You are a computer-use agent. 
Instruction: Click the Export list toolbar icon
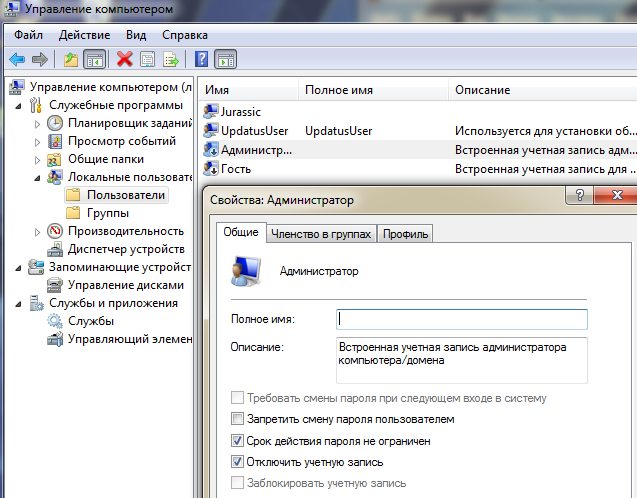(x=171, y=59)
